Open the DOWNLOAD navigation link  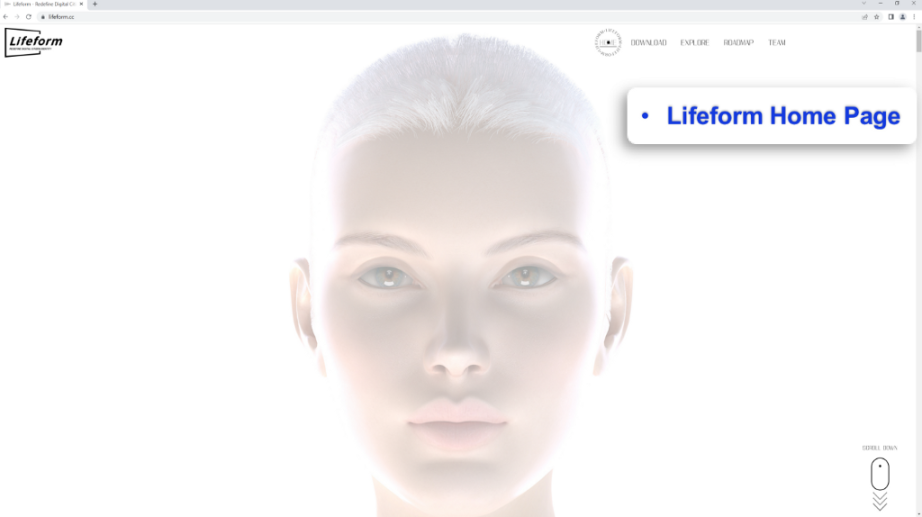[648, 43]
